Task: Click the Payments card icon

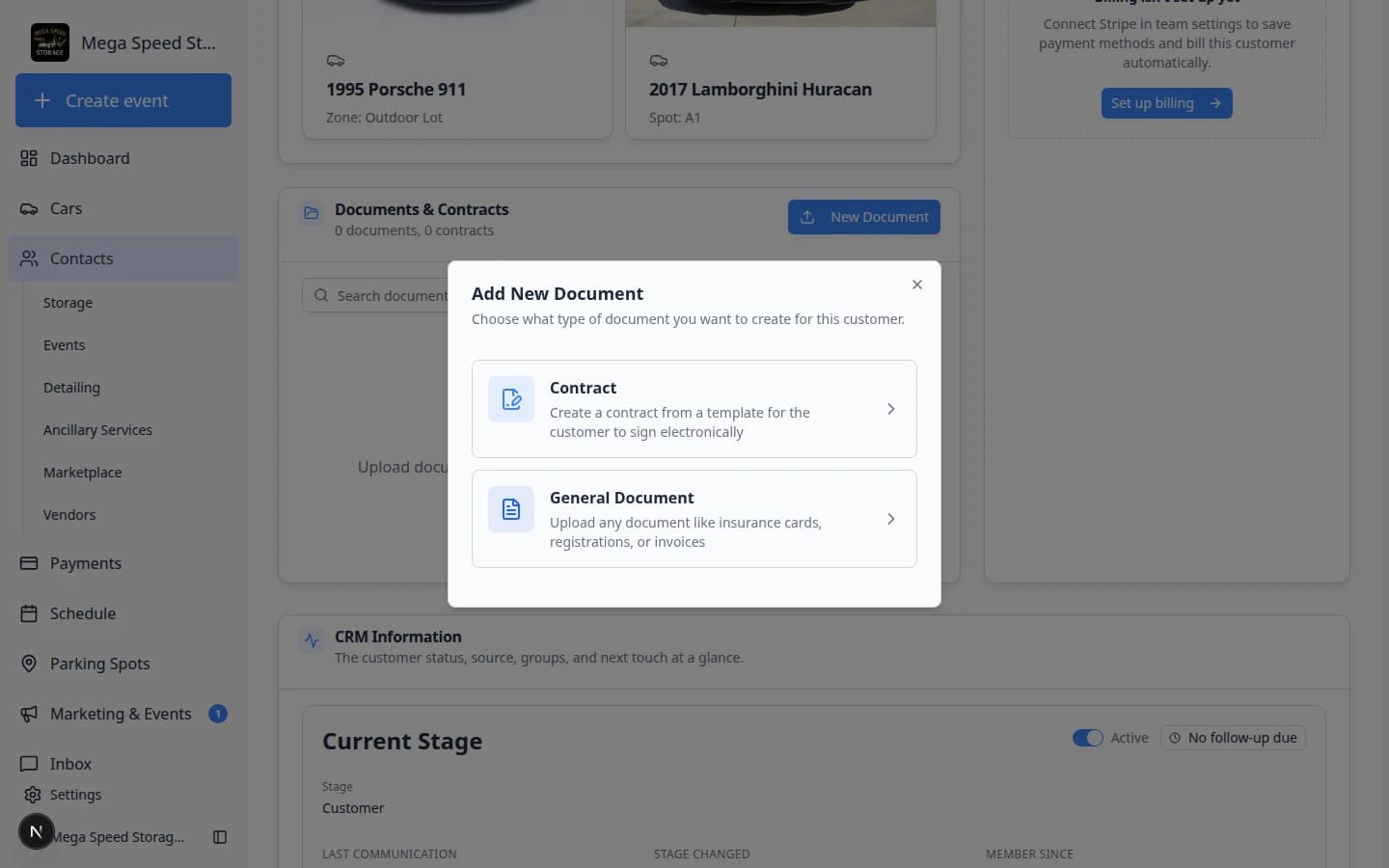Action: tap(29, 563)
